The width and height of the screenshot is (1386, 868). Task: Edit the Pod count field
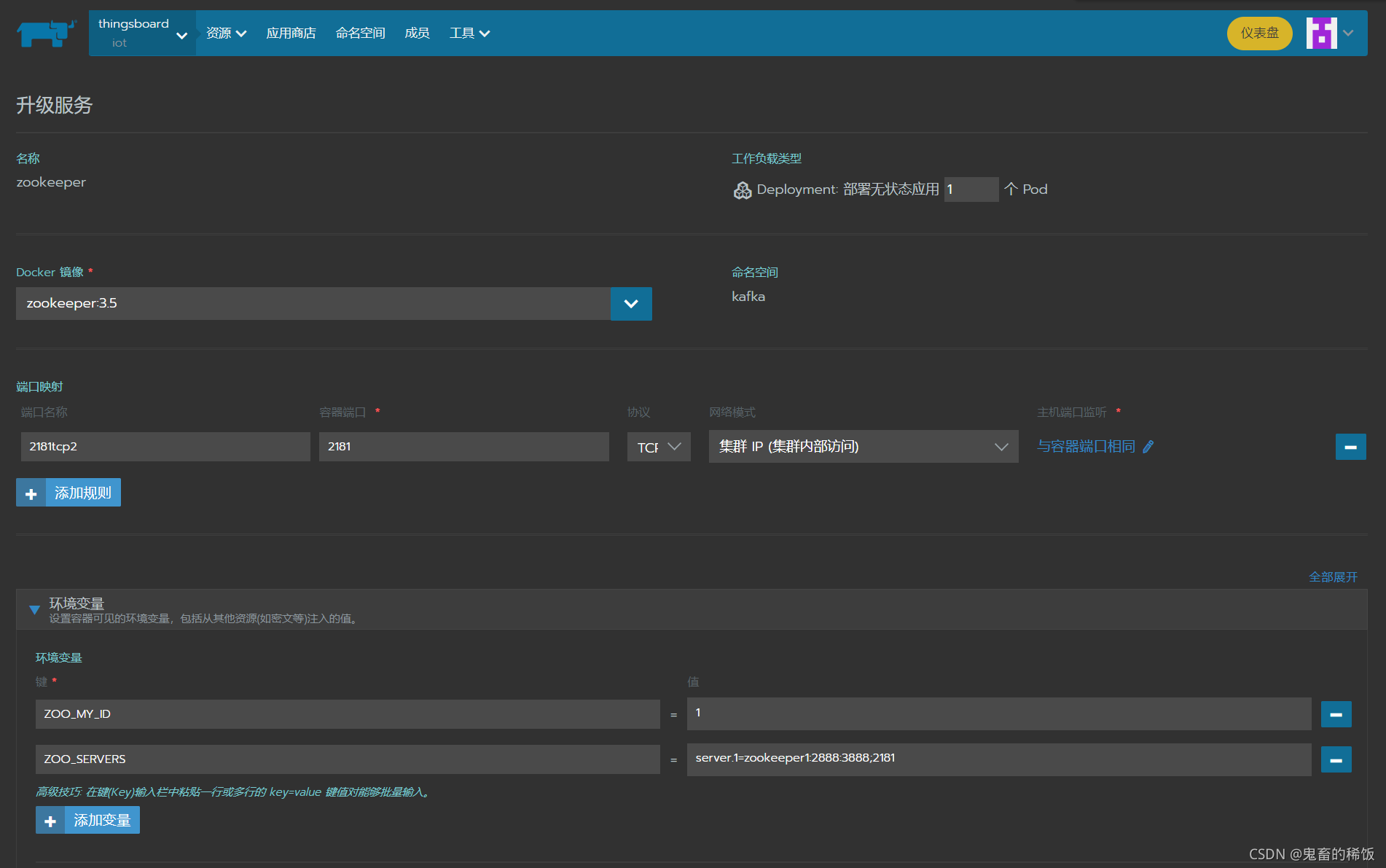pyautogui.click(x=971, y=189)
